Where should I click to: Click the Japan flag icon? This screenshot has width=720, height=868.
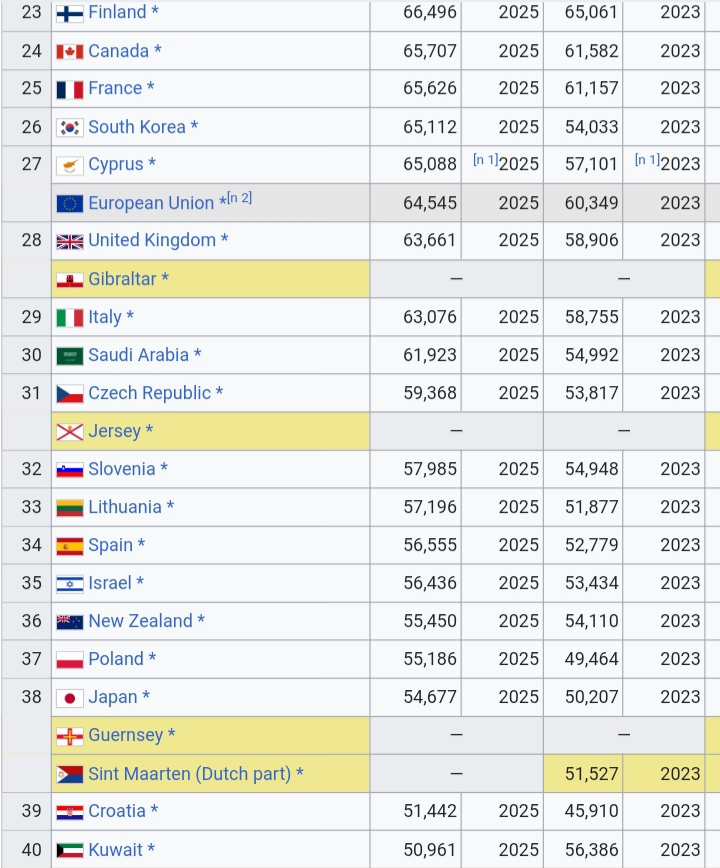click(70, 698)
